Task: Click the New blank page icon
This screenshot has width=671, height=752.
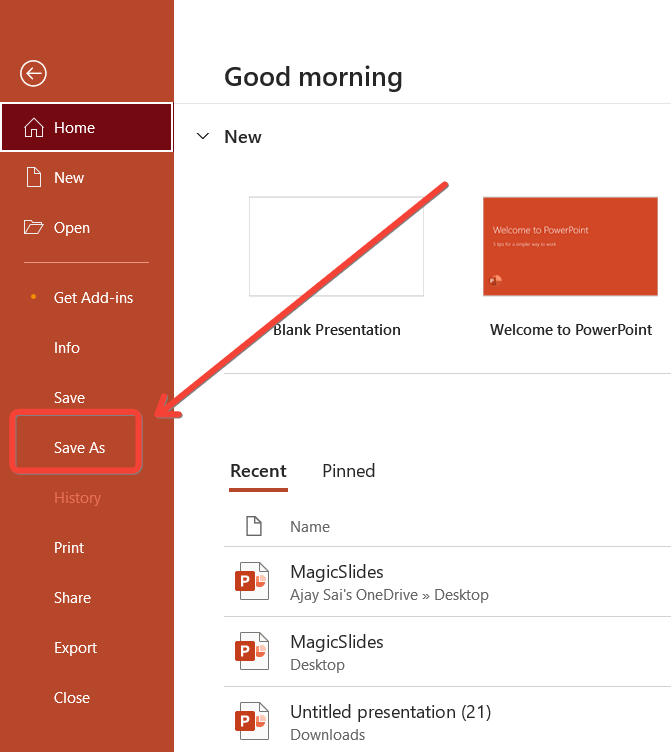Action: 34,178
